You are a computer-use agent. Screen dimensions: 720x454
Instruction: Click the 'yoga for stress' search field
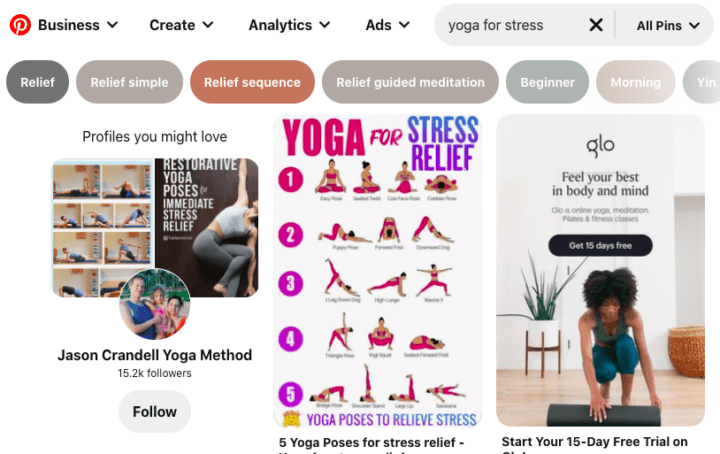click(512, 25)
